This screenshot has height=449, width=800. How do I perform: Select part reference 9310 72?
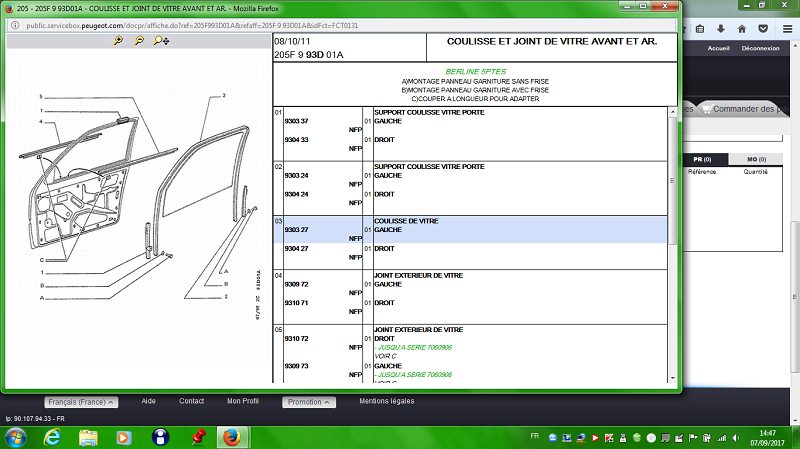(x=296, y=339)
